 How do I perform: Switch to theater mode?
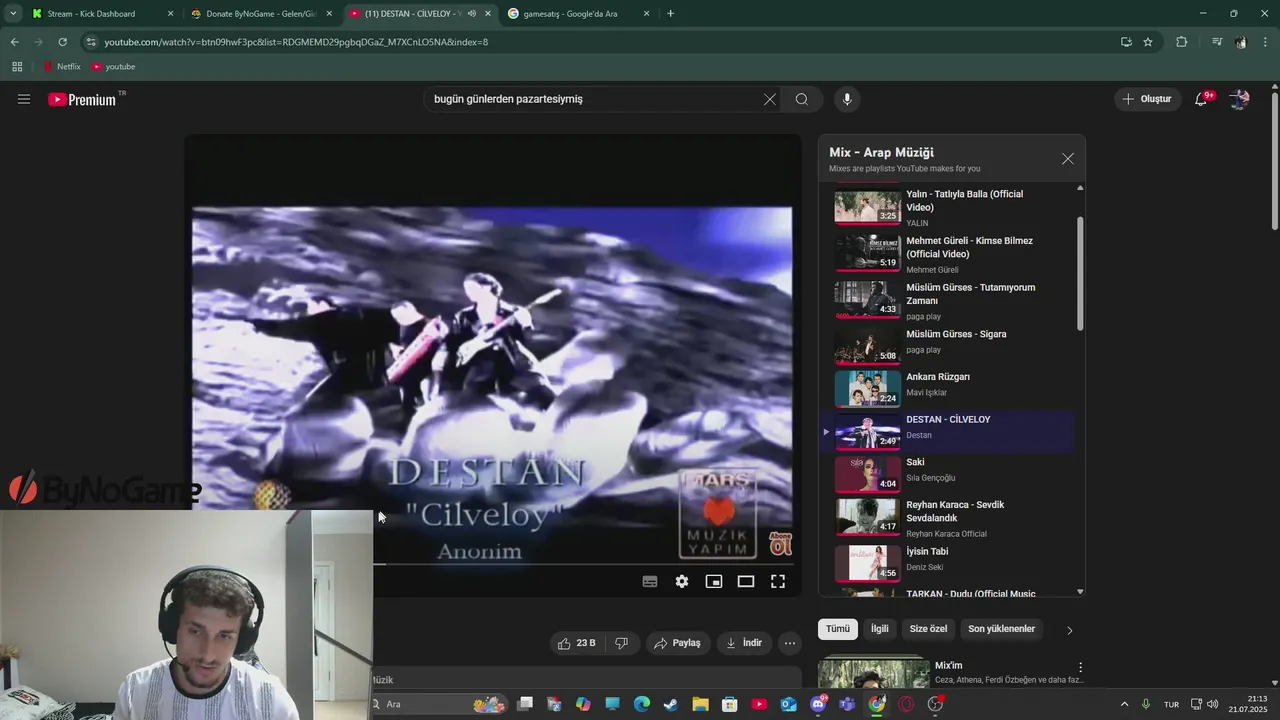tap(746, 581)
